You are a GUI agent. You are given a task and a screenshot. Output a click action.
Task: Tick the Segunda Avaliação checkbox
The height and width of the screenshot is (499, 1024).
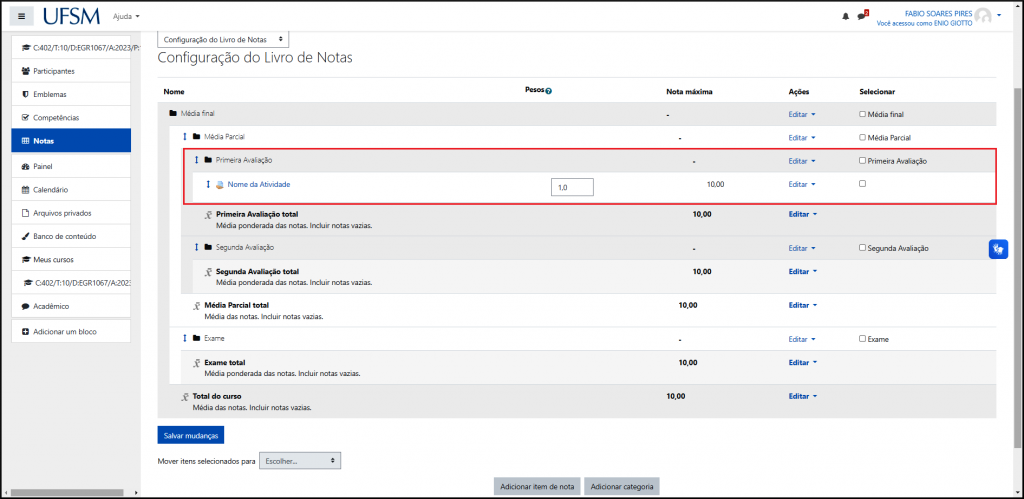click(x=862, y=247)
